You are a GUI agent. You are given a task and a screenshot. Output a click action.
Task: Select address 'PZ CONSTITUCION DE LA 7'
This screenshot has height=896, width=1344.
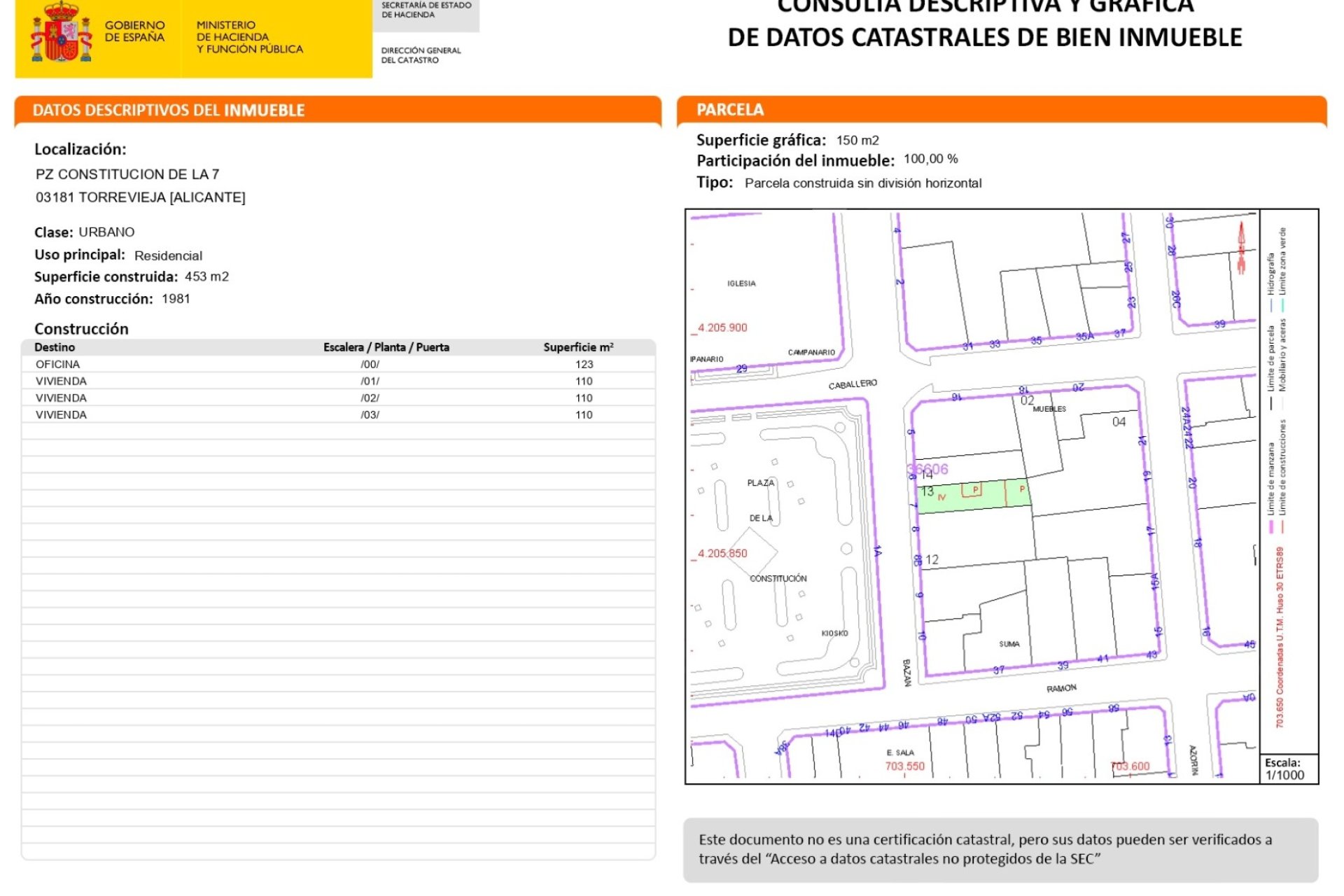127,174
